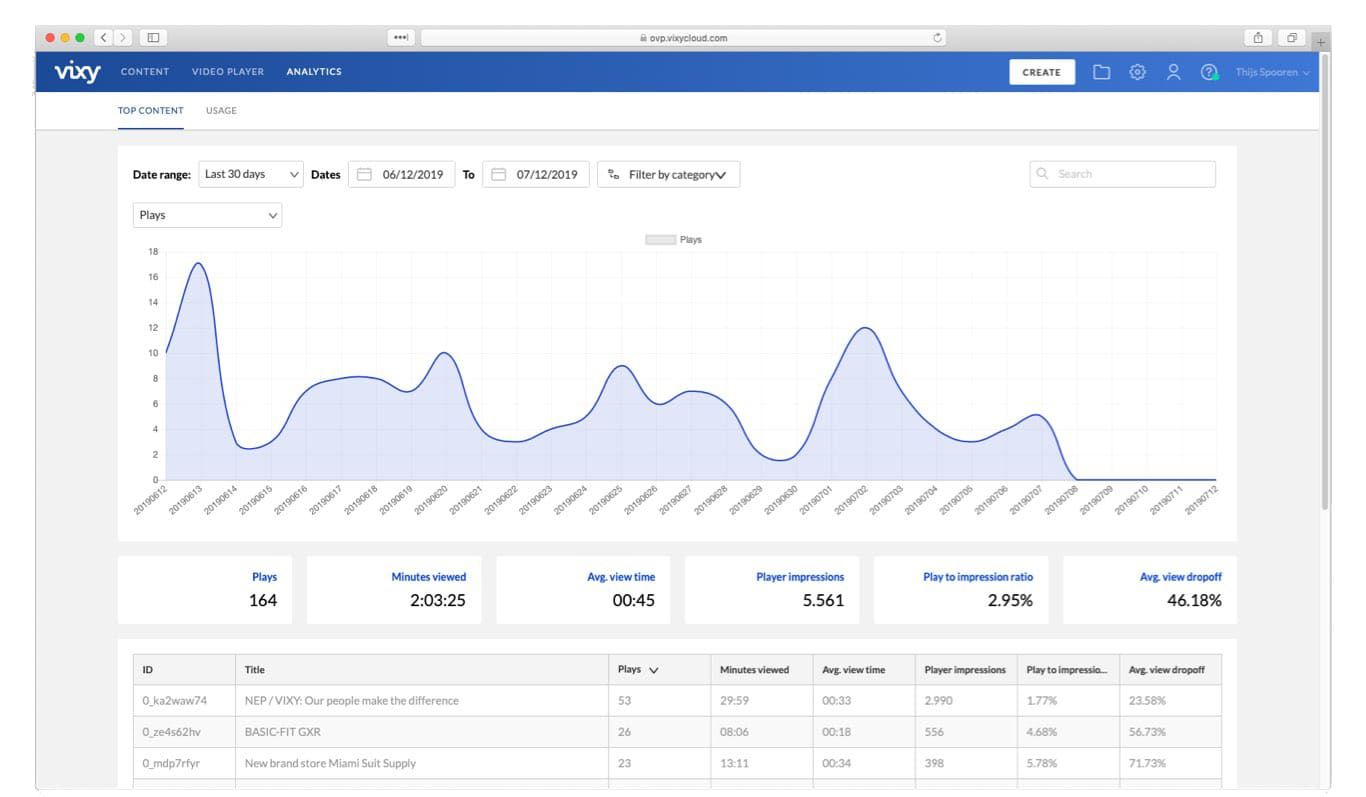Open the ANALYTICS menu
Viewport: 1366px width, 797px height.
(x=314, y=72)
